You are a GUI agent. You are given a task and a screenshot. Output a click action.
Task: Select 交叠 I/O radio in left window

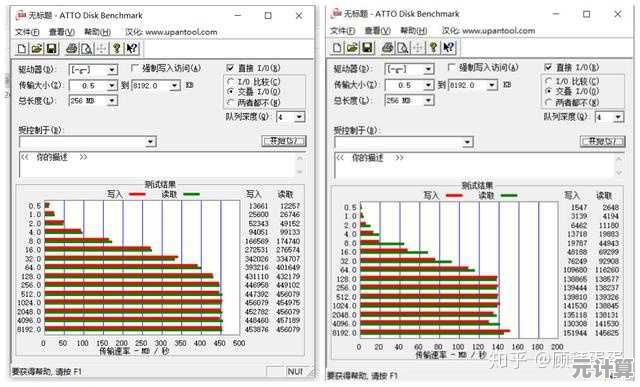(x=231, y=91)
